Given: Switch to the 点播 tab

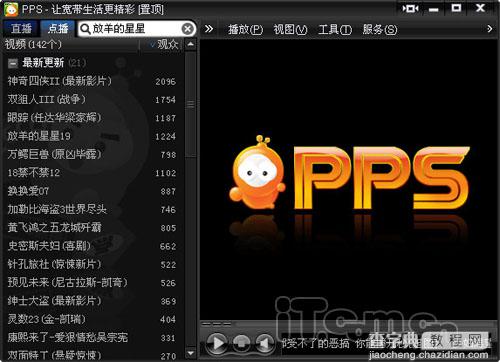Looking at the screenshot, I should 58,29.
